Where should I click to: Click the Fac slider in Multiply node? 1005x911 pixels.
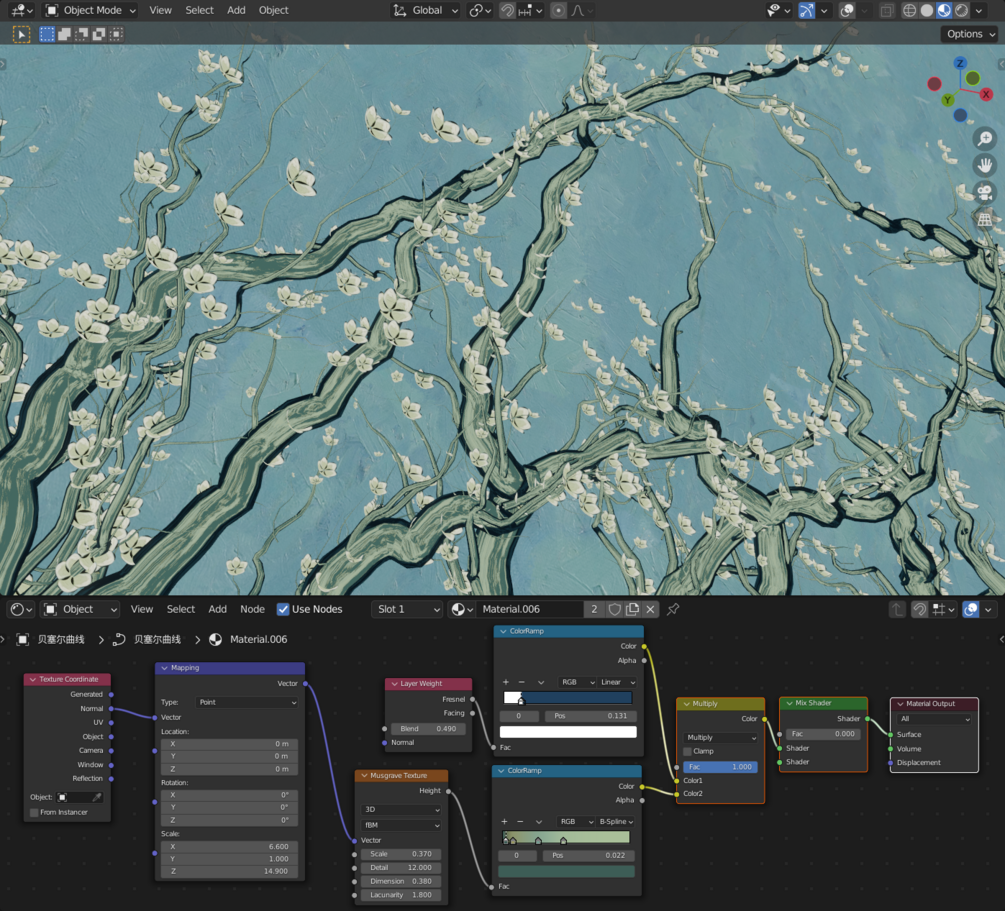coord(719,767)
